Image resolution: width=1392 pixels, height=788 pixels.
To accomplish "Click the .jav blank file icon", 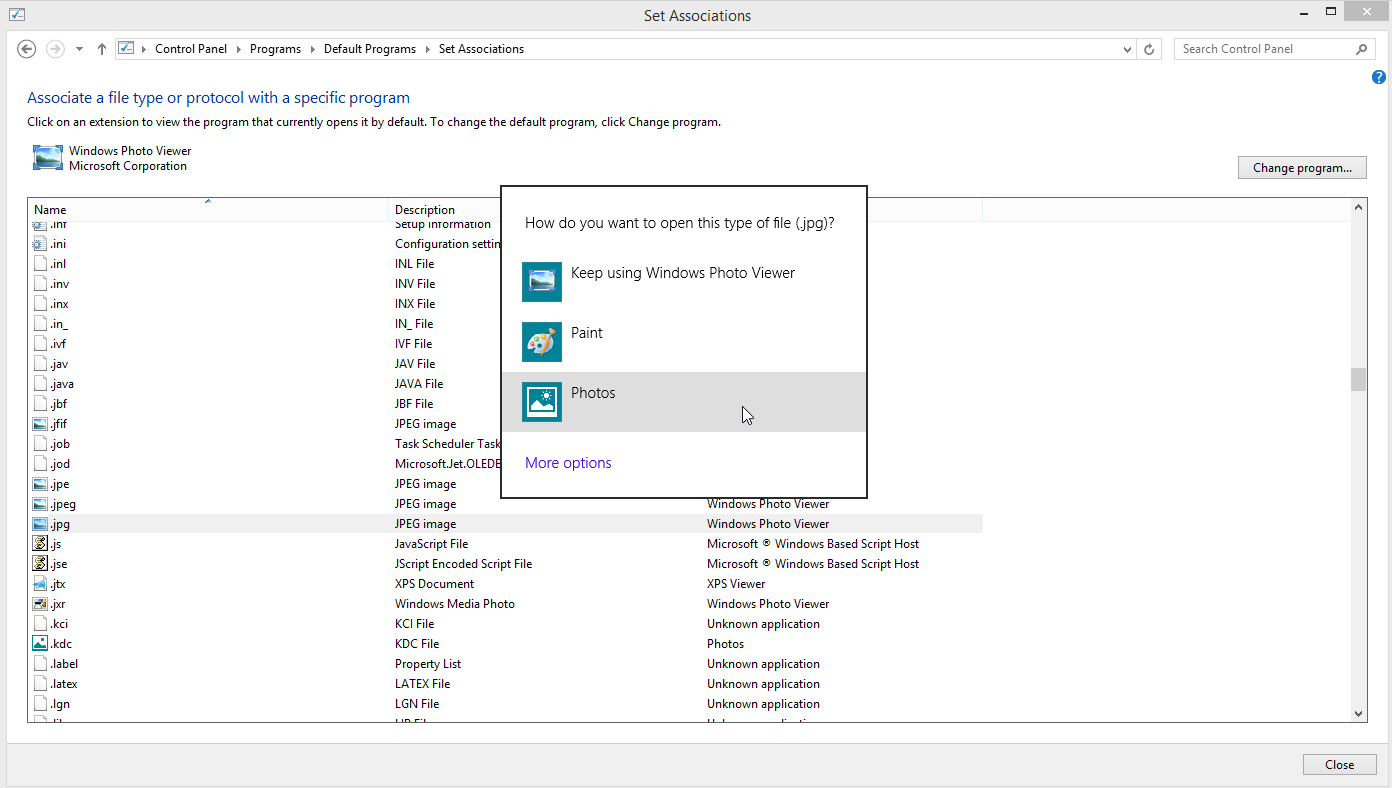I will pyautogui.click(x=40, y=364).
